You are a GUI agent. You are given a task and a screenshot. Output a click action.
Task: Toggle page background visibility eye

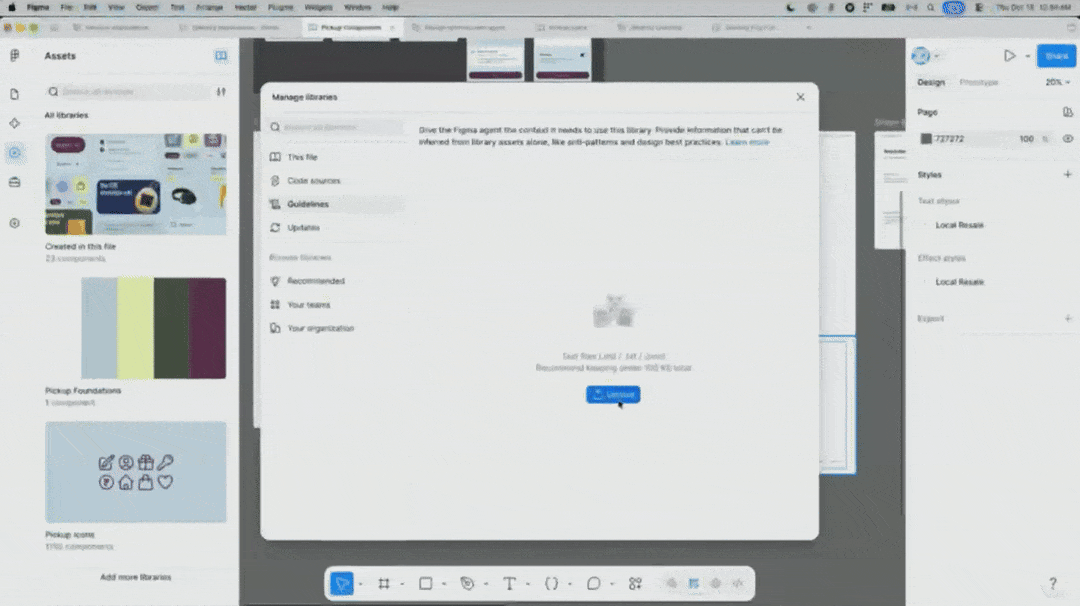point(1068,138)
